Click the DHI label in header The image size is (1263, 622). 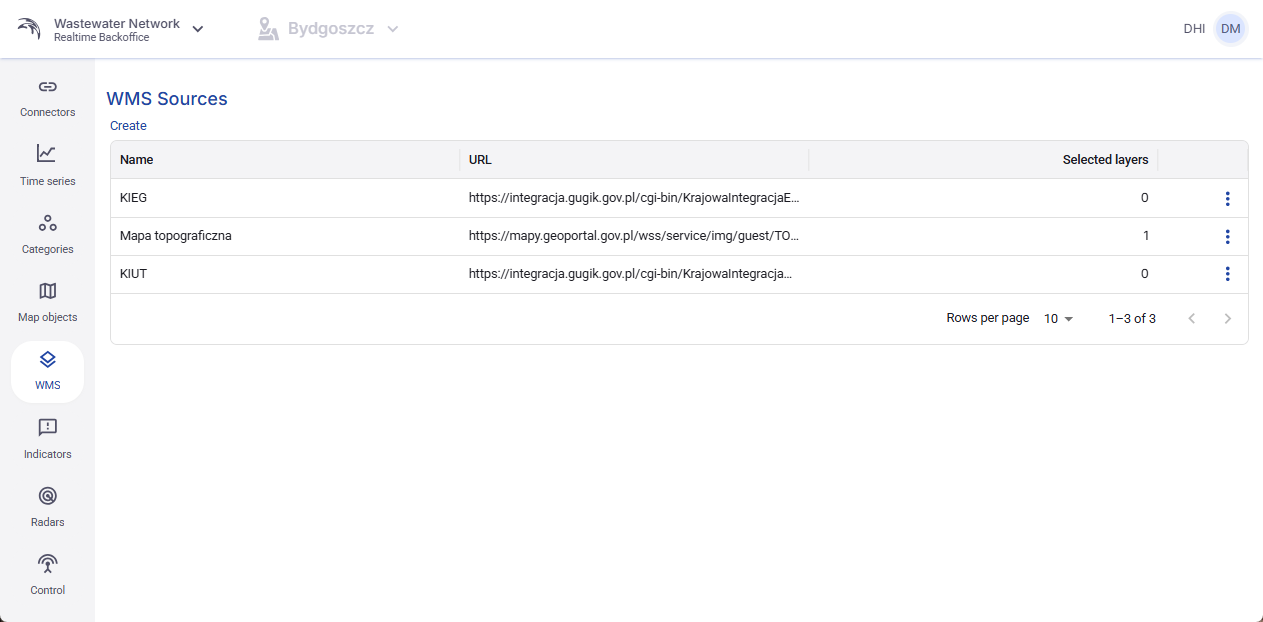point(1194,29)
